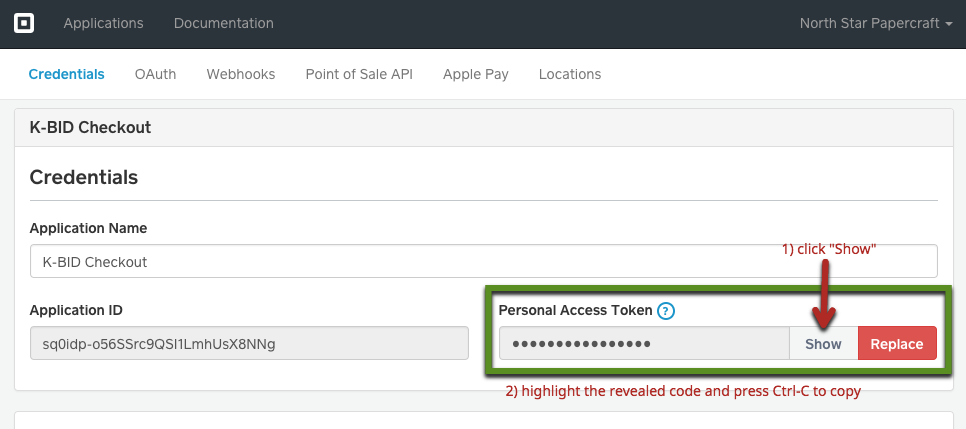Click the red Replace button
The width and height of the screenshot is (966, 429).
click(x=897, y=344)
